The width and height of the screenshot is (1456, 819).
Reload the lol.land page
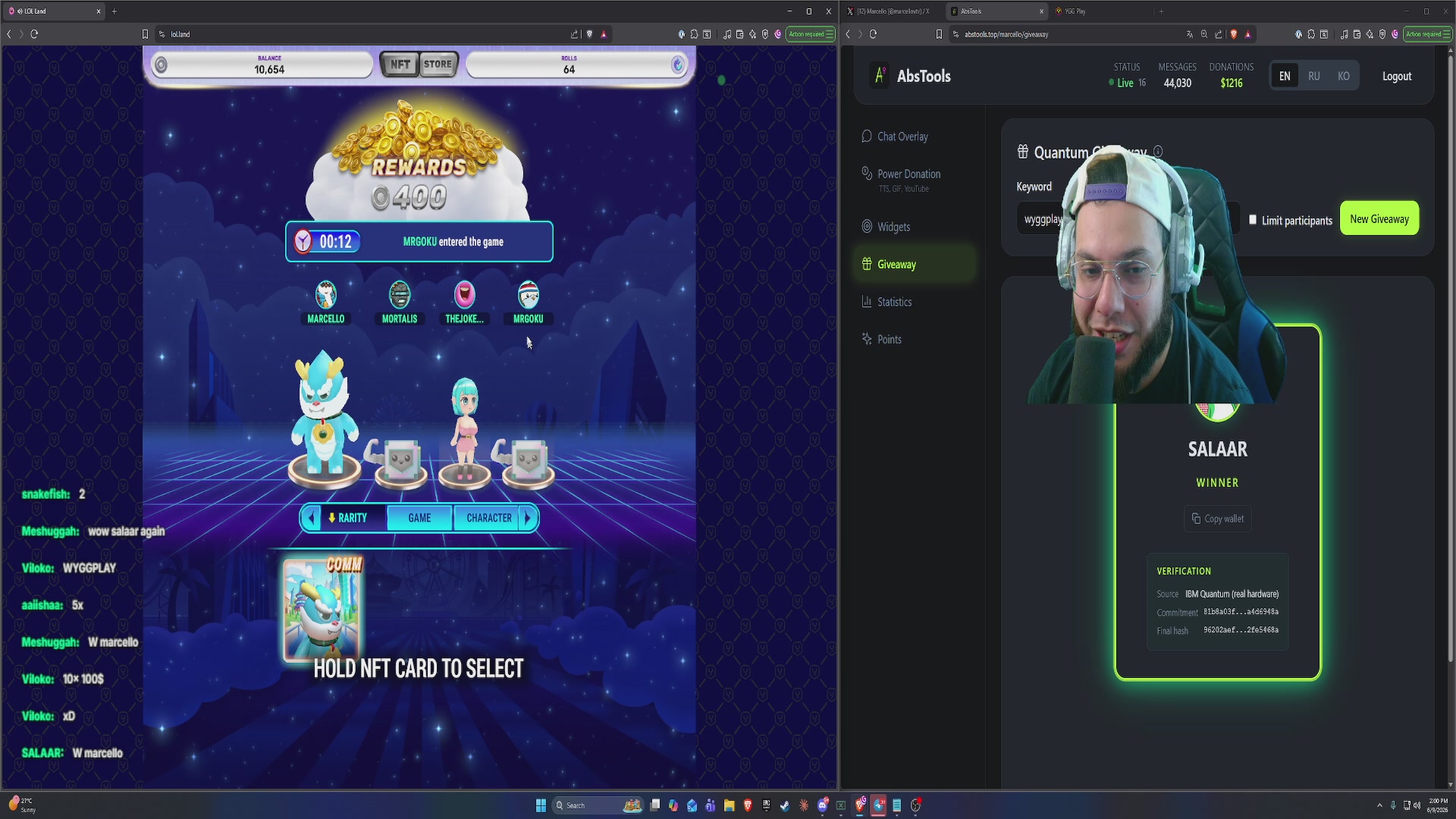[34, 34]
